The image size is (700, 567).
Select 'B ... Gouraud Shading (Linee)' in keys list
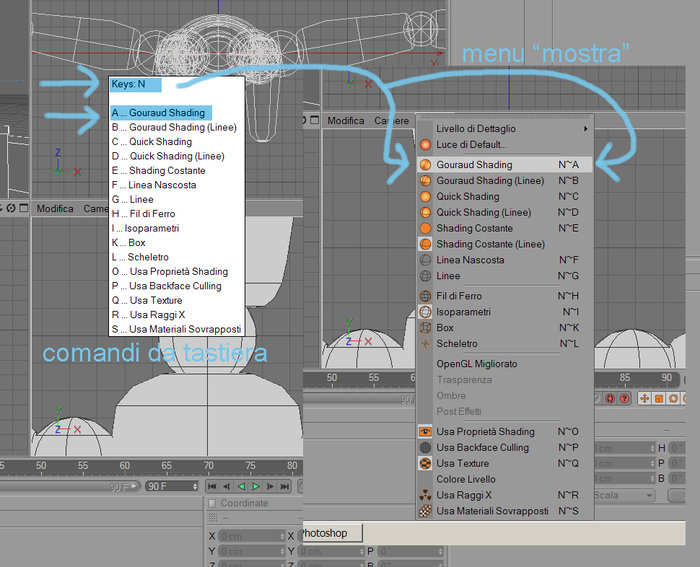[x=174, y=127]
